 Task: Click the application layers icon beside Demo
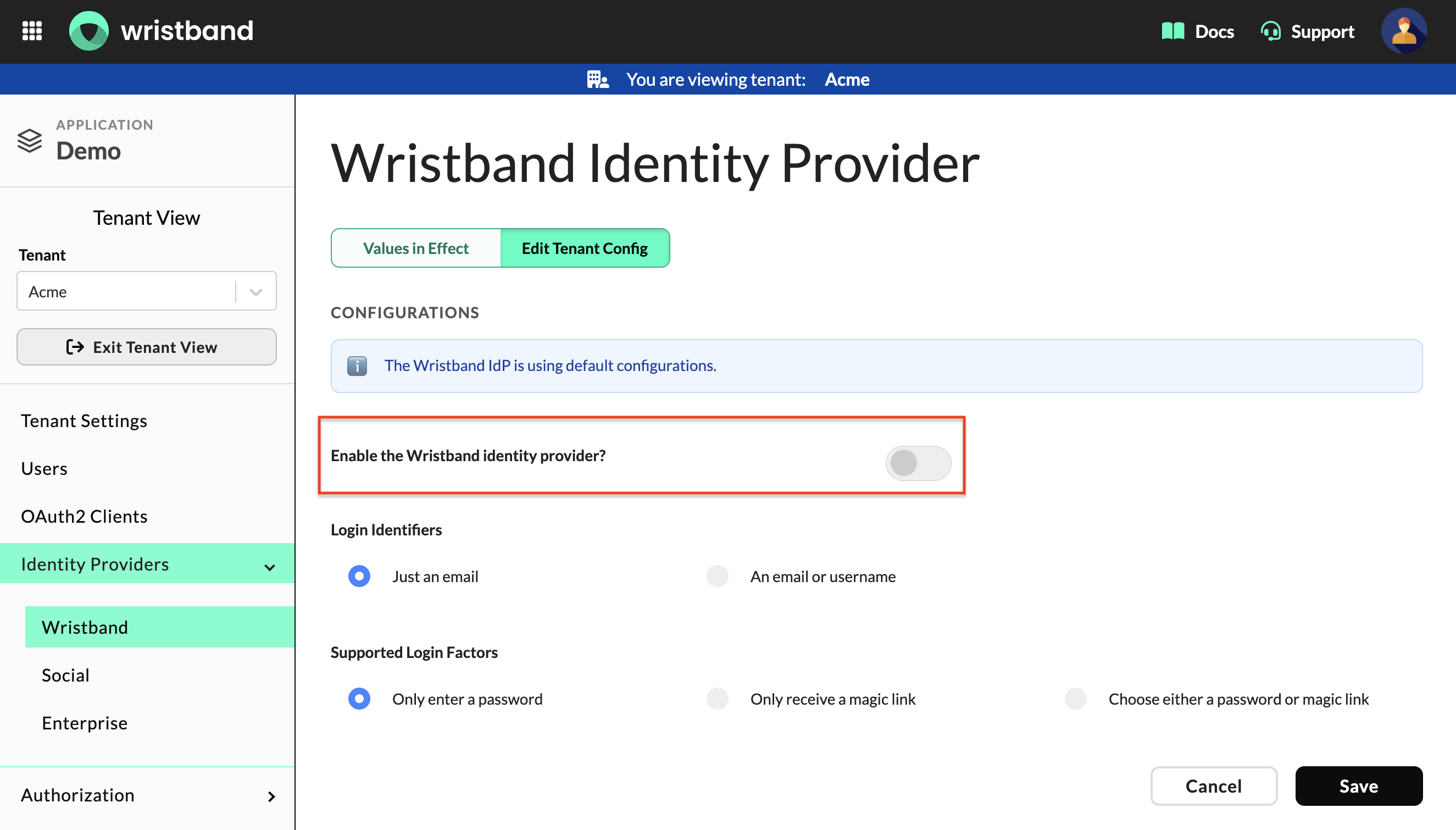point(30,140)
